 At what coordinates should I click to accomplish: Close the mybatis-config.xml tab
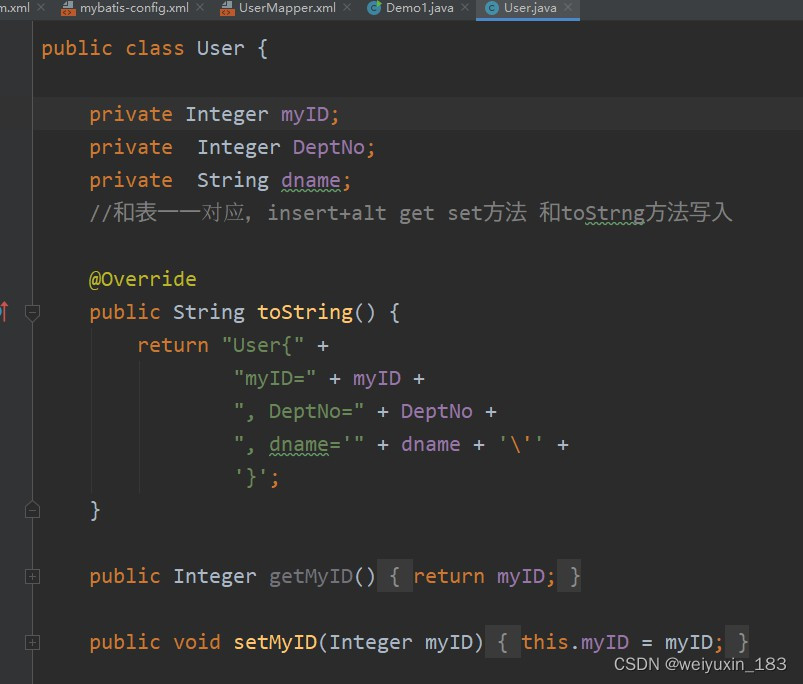(200, 7)
